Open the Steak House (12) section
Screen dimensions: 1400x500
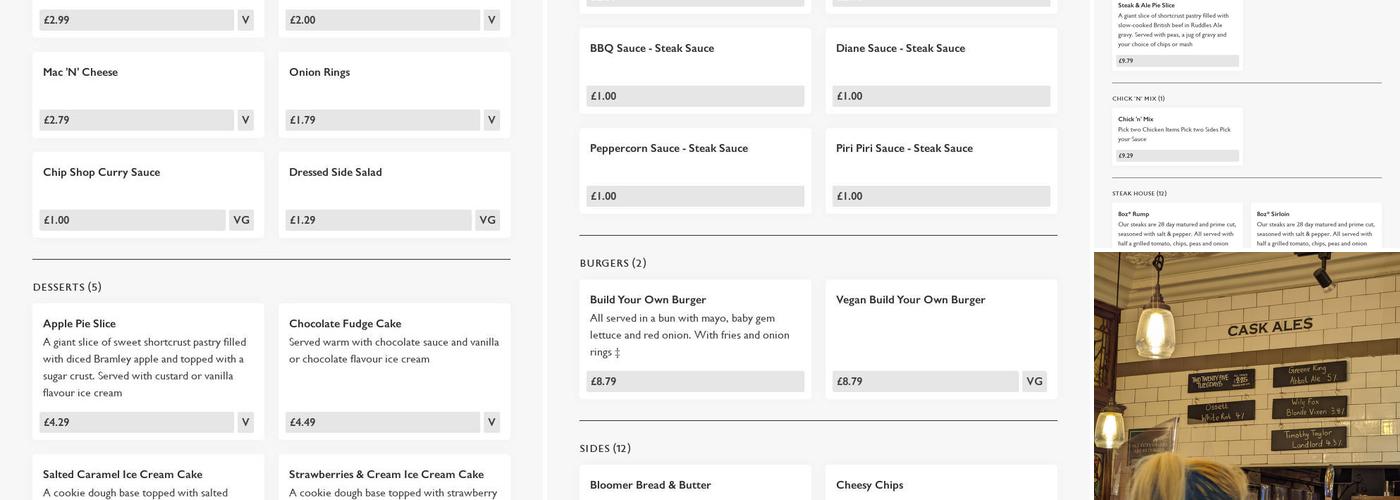coord(1139,193)
